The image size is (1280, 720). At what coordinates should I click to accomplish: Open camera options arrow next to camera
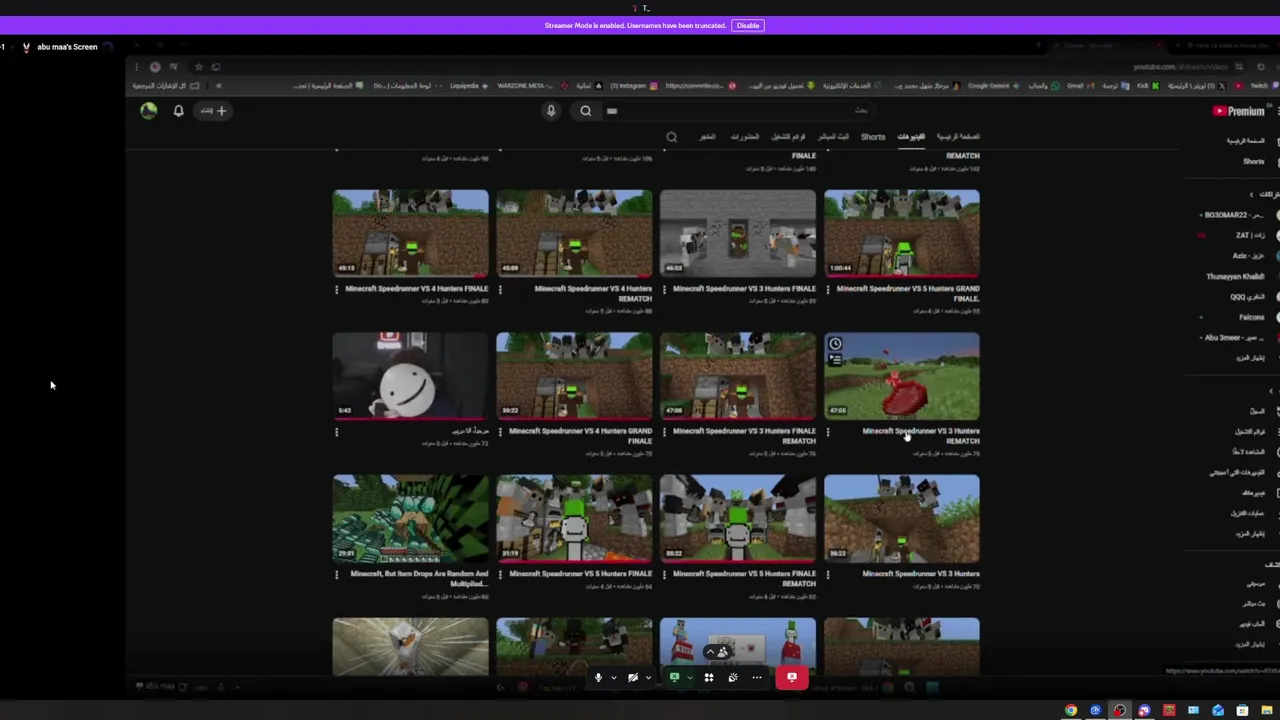click(x=648, y=678)
